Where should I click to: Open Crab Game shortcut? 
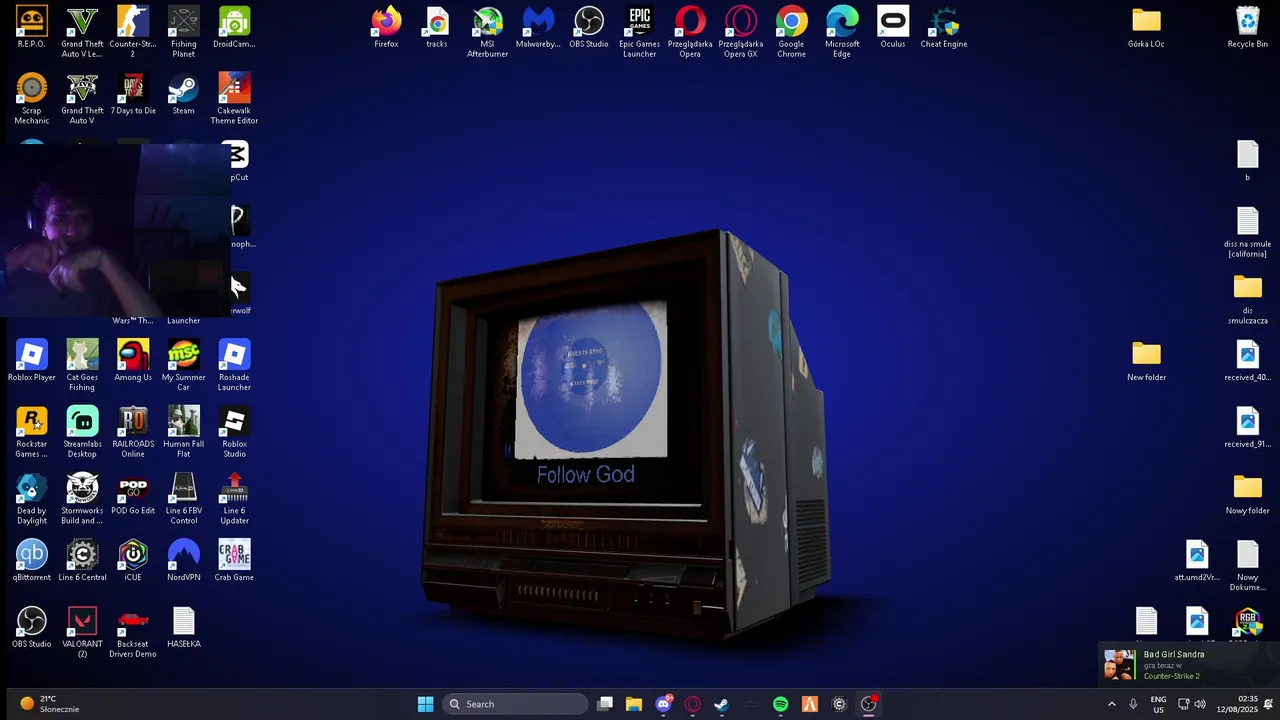234,560
